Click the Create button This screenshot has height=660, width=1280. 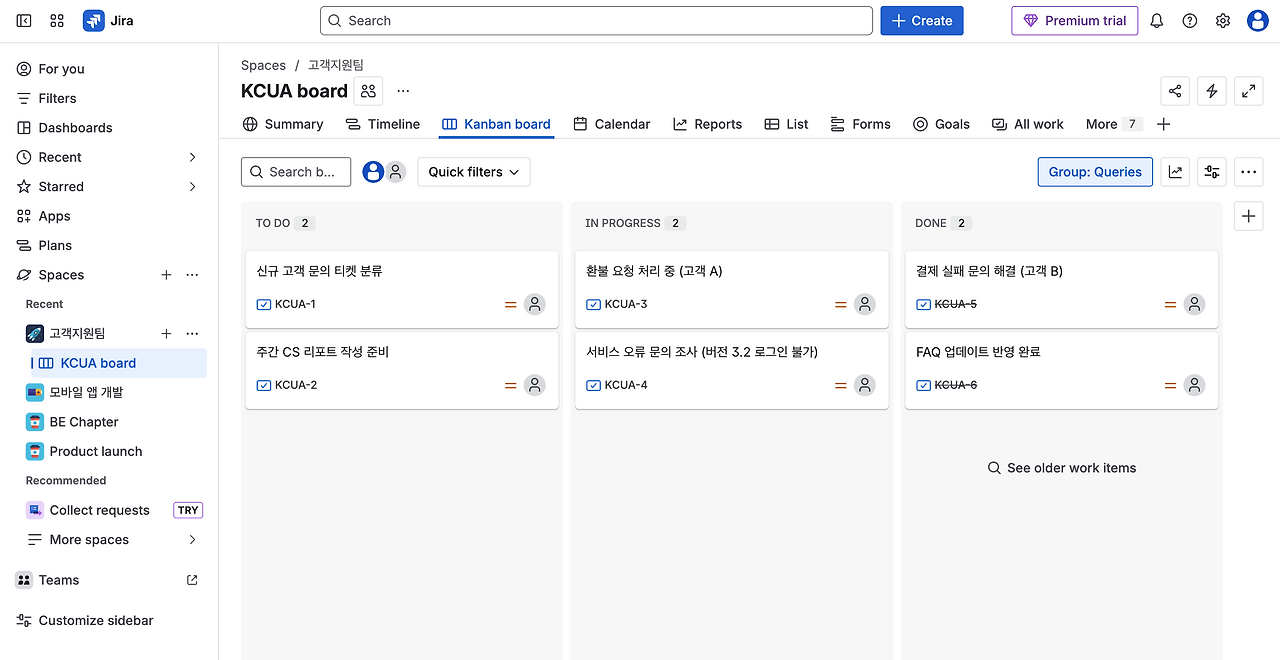(922, 21)
